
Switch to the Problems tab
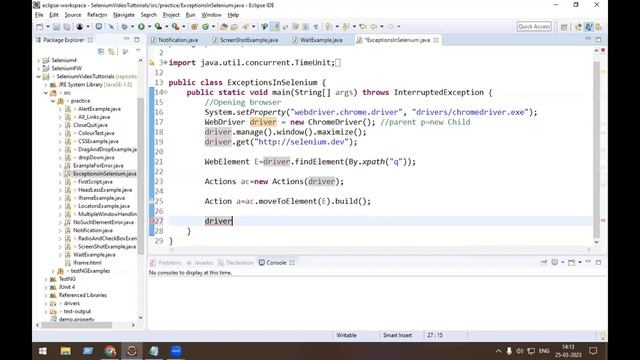point(166,262)
